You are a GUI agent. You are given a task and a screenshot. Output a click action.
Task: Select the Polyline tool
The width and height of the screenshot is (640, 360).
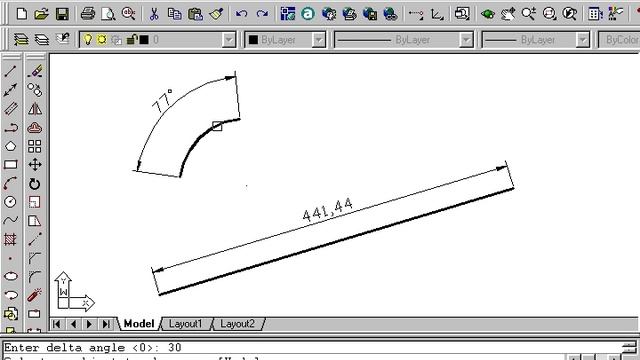11,127
